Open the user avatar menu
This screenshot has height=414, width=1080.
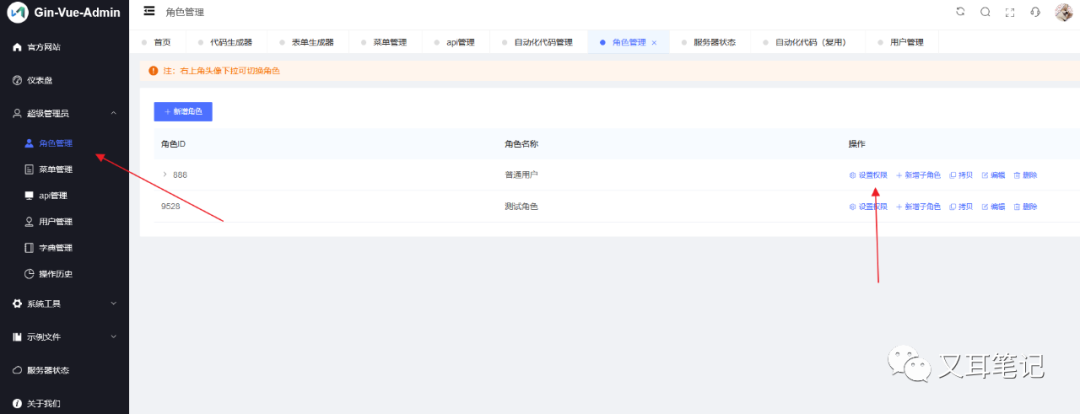point(1064,12)
